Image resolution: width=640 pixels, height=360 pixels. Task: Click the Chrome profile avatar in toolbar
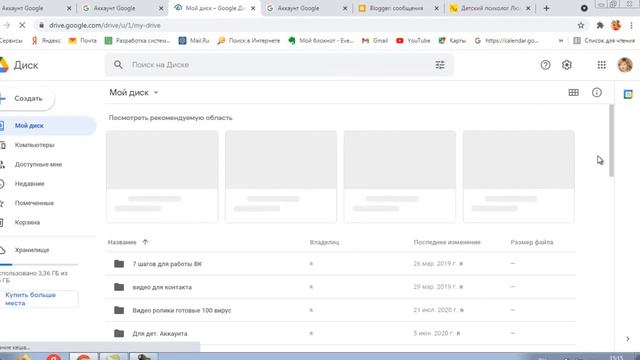(616, 25)
